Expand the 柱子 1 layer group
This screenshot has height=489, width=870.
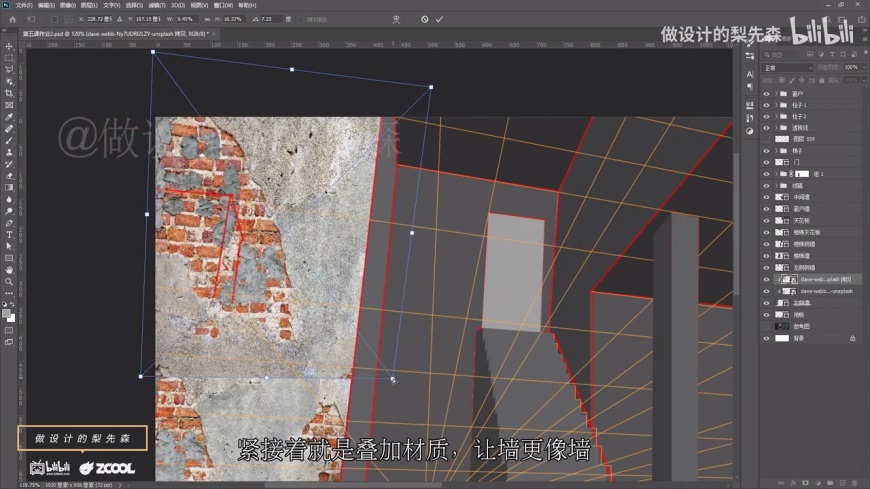point(776,105)
